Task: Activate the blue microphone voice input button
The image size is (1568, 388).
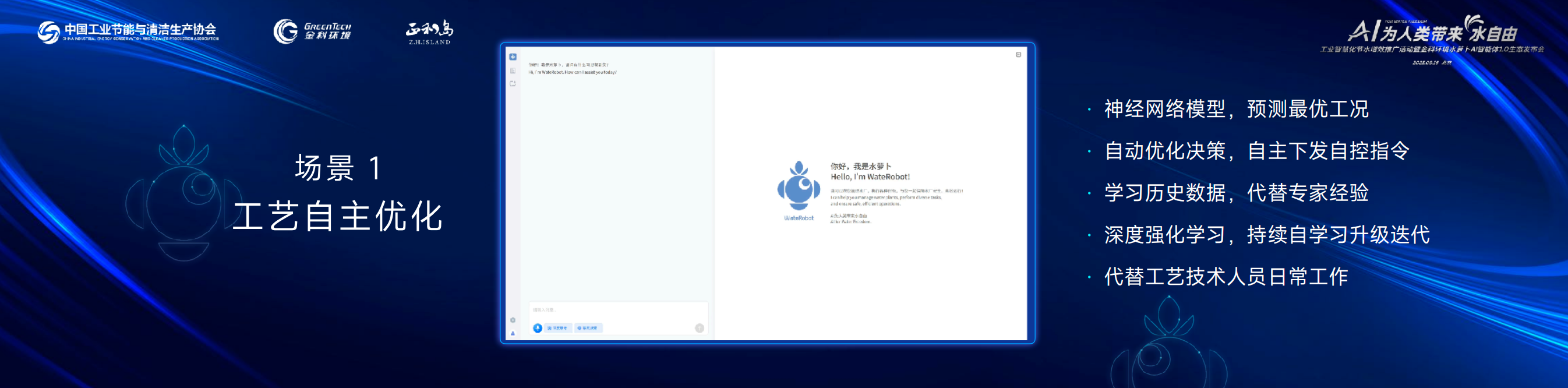Action: (538, 329)
